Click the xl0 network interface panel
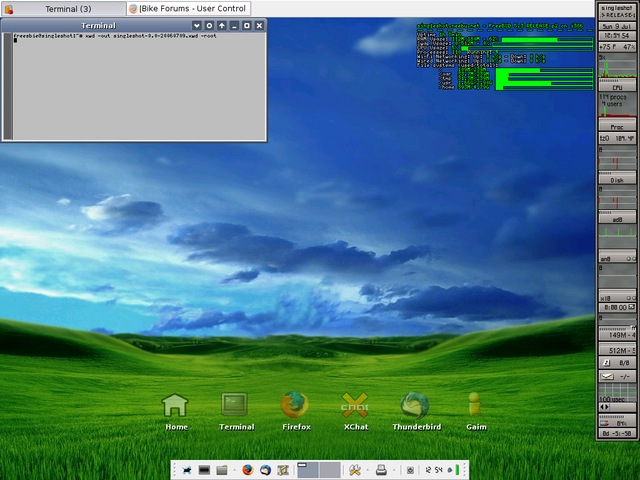 (617, 298)
